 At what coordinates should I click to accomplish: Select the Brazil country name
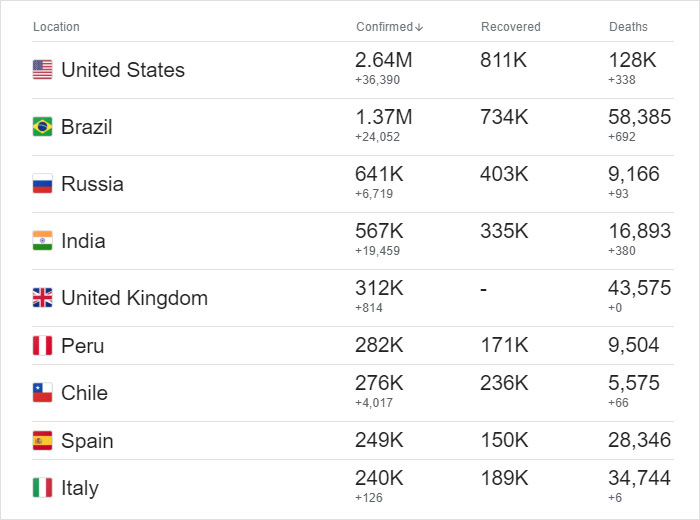point(87,127)
